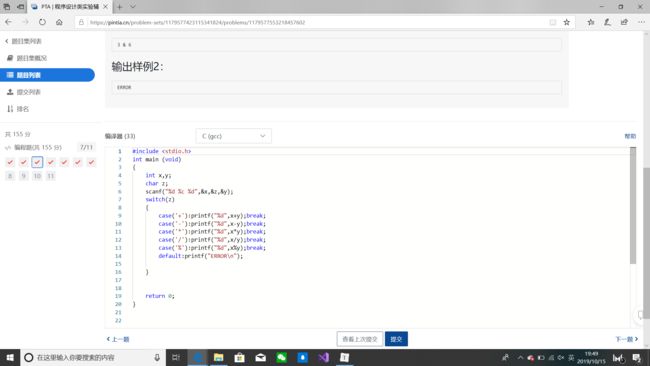Select highlighted problem 3 box

pos(37,162)
